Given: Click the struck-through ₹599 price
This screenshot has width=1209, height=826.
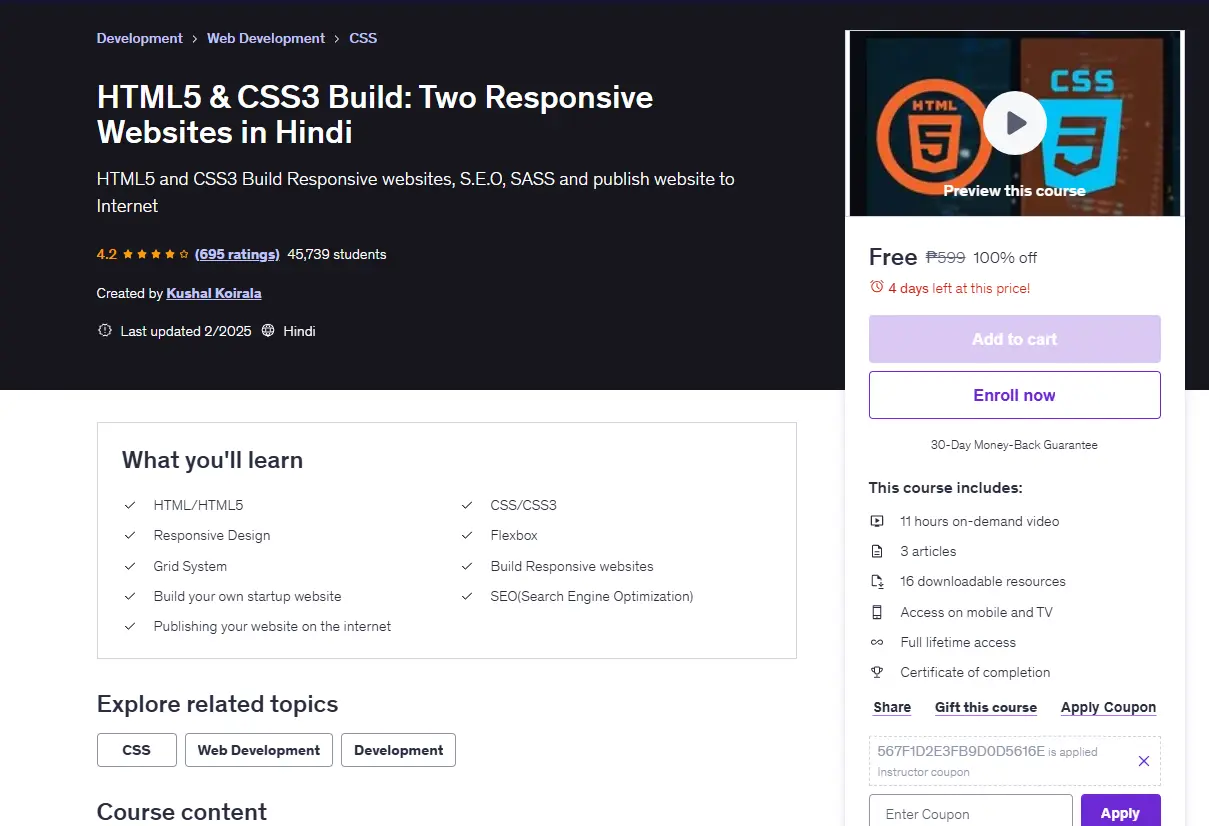Looking at the screenshot, I should (x=945, y=257).
